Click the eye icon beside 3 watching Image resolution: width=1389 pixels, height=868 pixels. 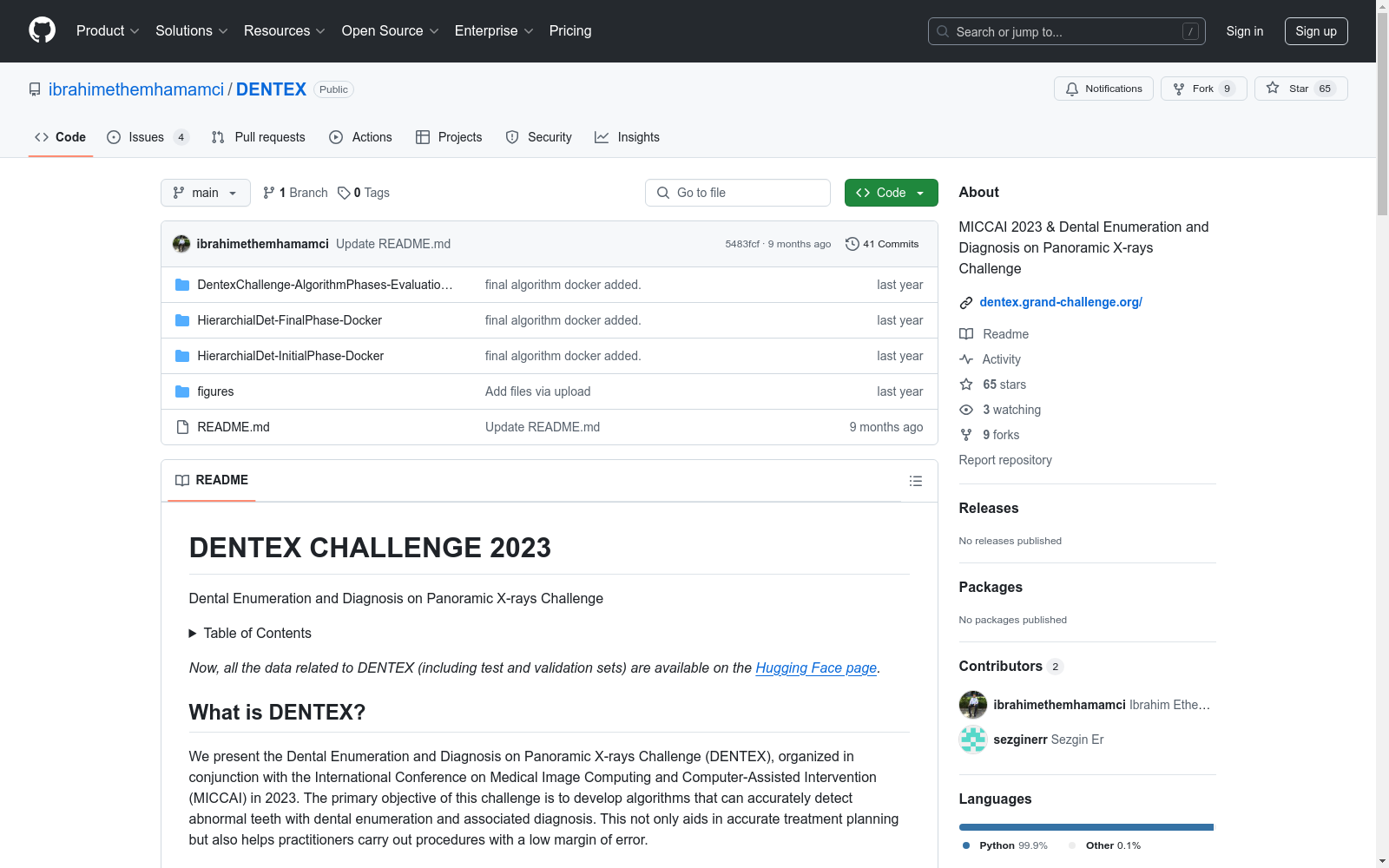pyautogui.click(x=966, y=410)
